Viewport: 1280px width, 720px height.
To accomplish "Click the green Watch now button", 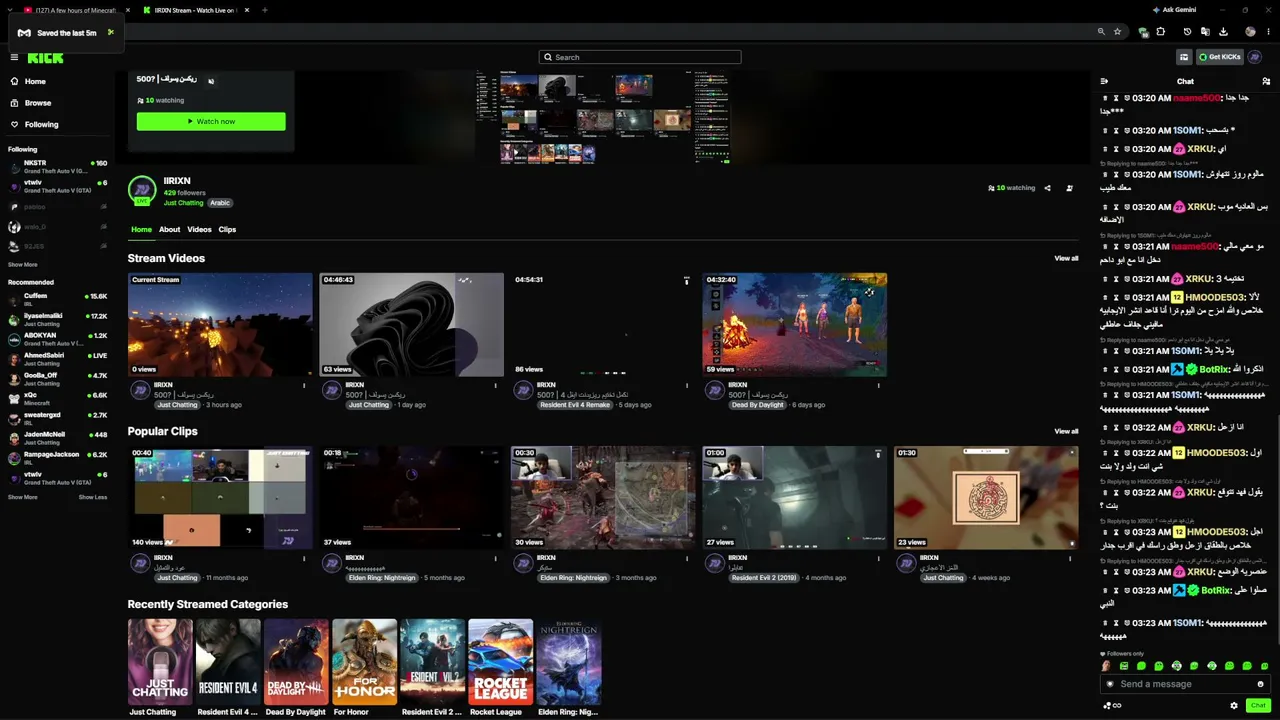I will [x=211, y=121].
